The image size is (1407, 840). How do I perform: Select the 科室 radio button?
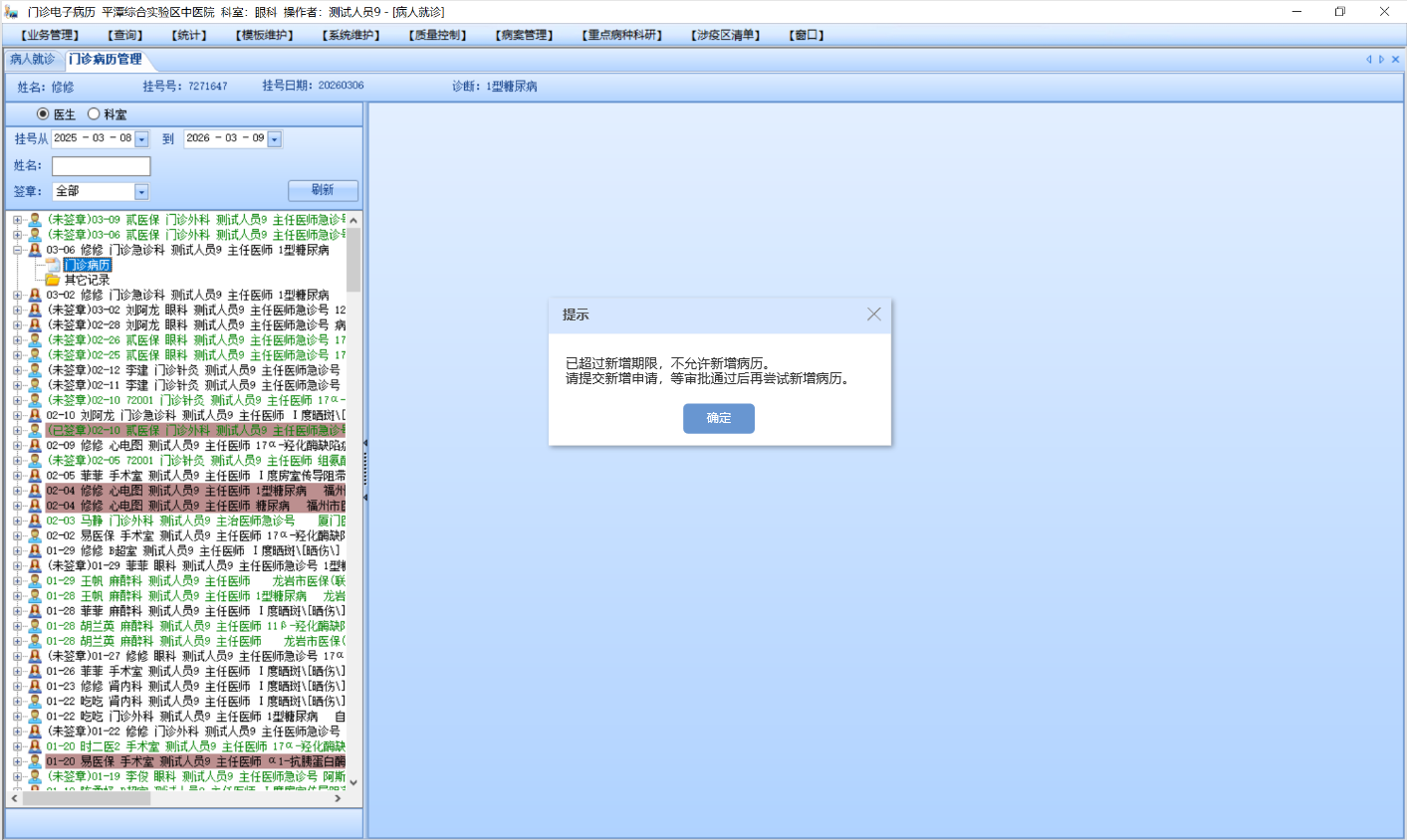(94, 114)
